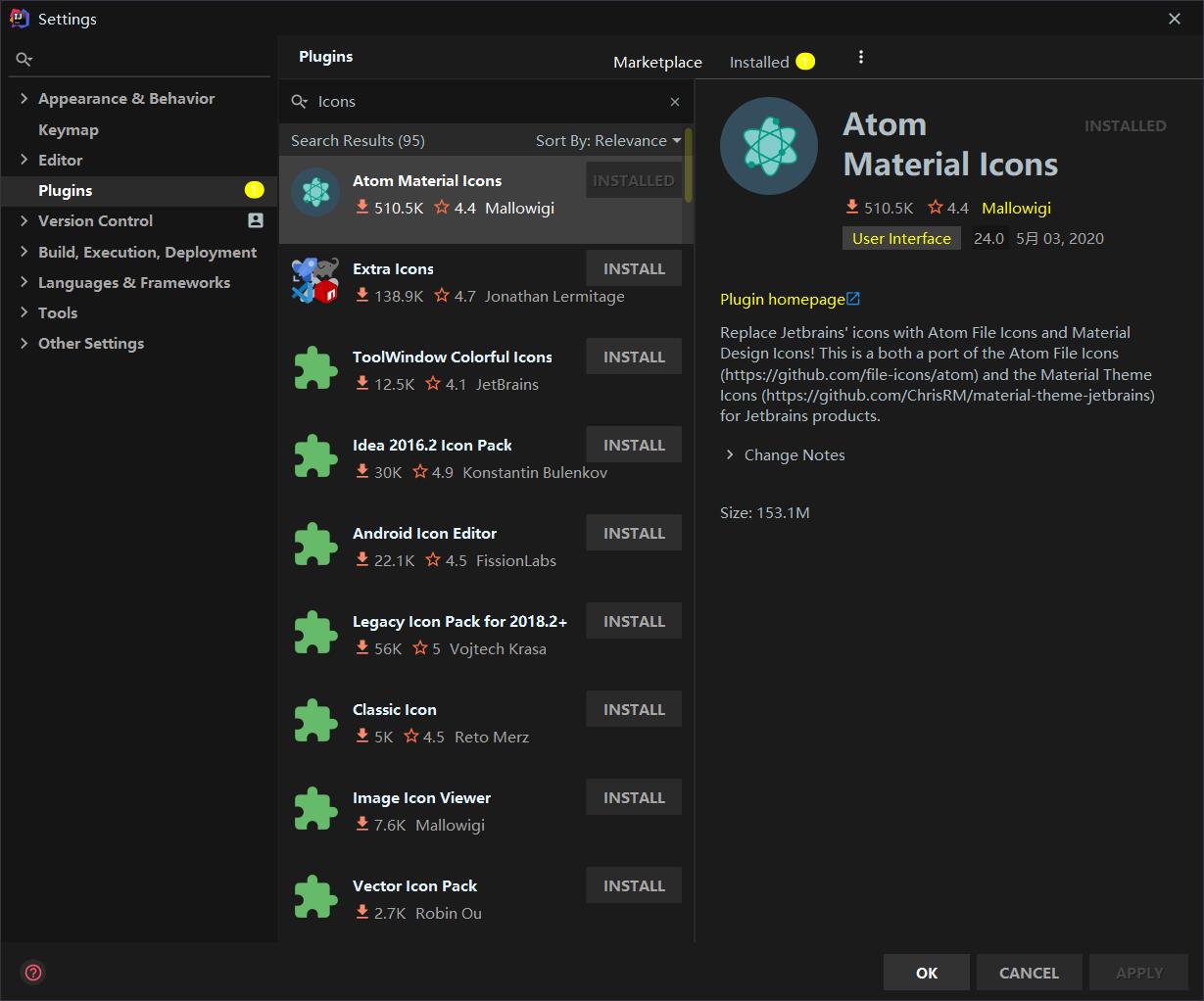Open the Sort By Relevance dropdown
Image resolution: width=1204 pixels, height=1001 pixels.
tap(607, 140)
